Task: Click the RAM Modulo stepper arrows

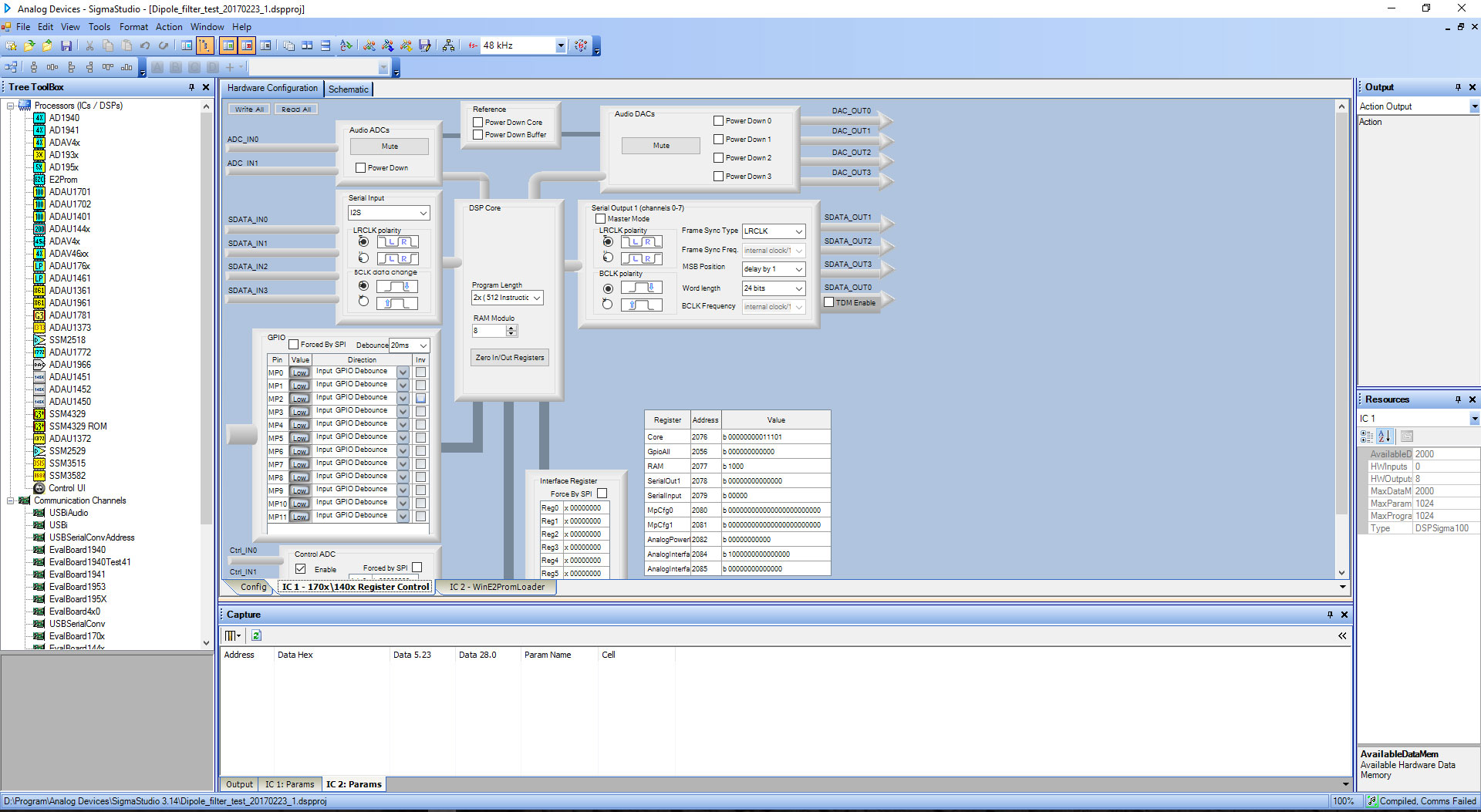Action: pyautogui.click(x=511, y=331)
